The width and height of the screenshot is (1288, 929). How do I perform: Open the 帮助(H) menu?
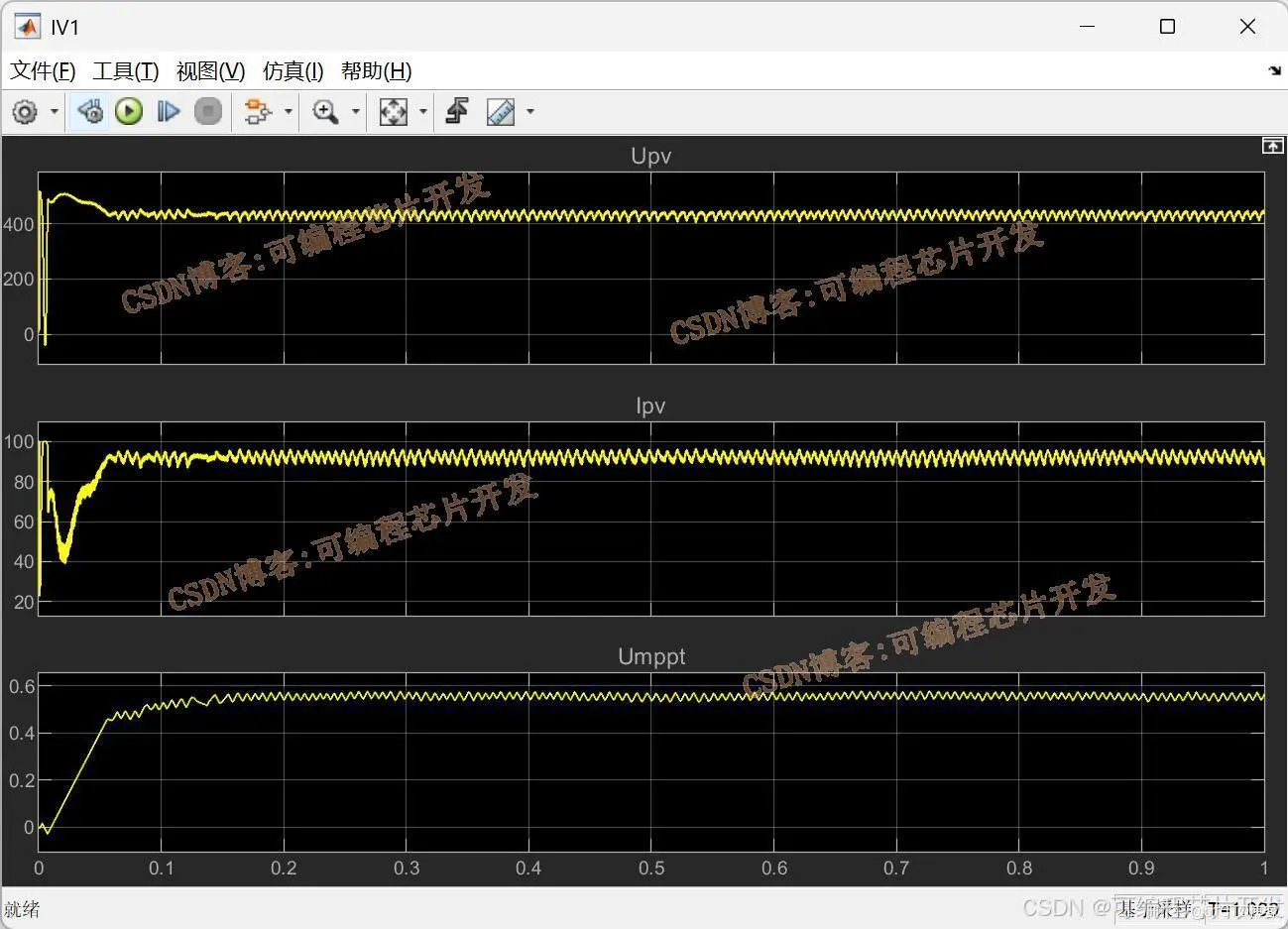[376, 71]
